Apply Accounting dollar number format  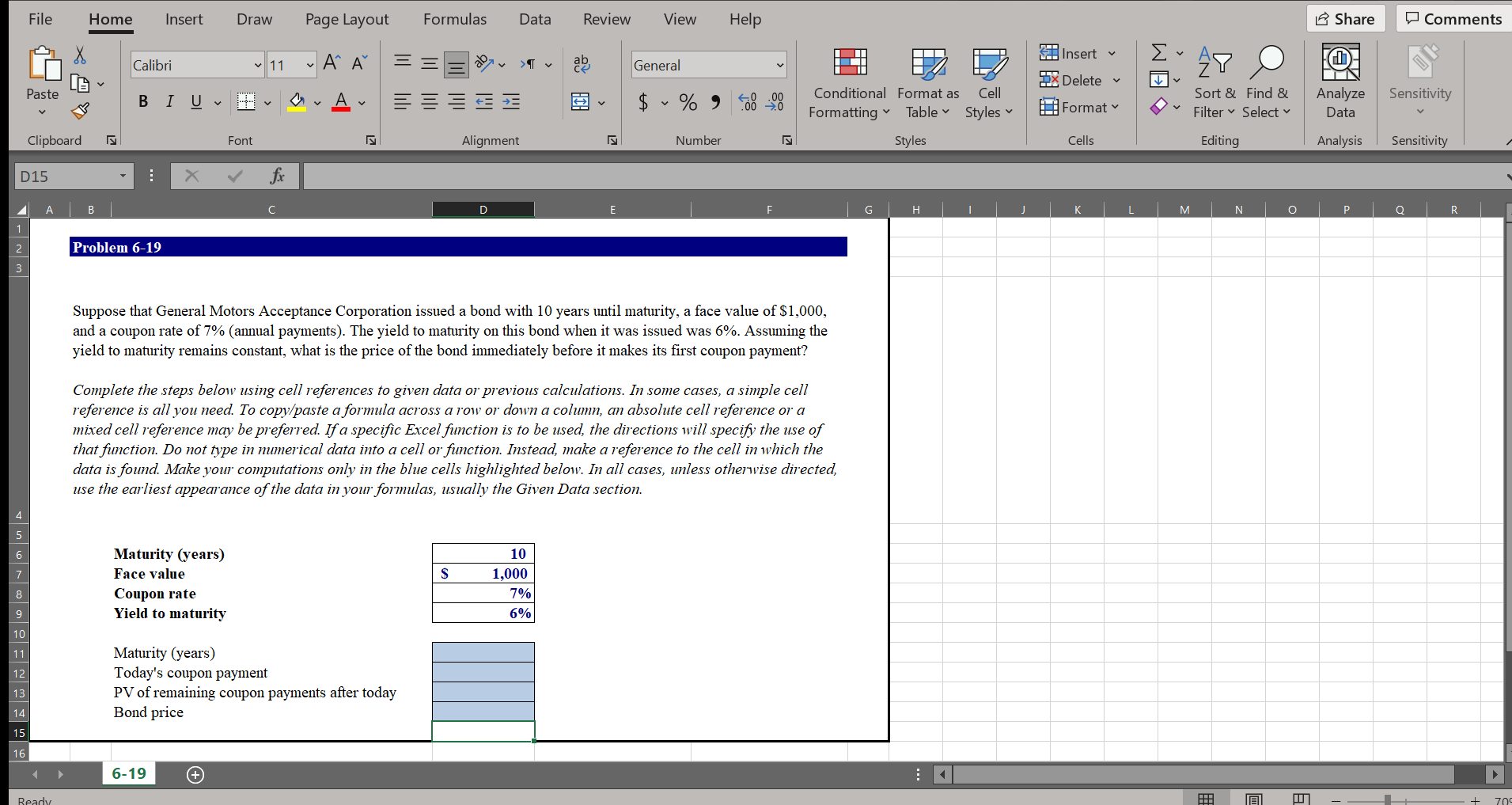[643, 102]
